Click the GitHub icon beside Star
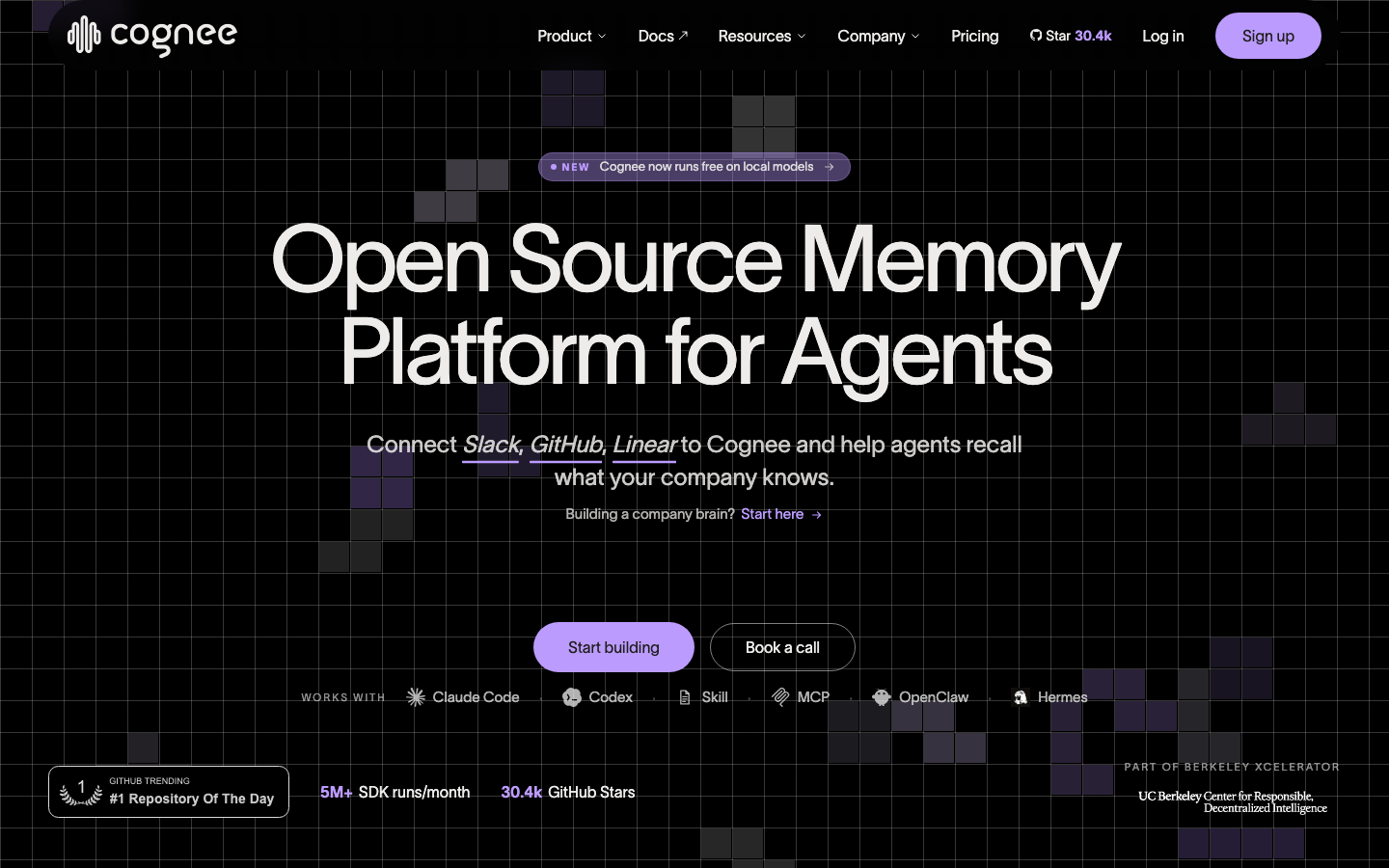Image resolution: width=1389 pixels, height=868 pixels. coord(1035,36)
